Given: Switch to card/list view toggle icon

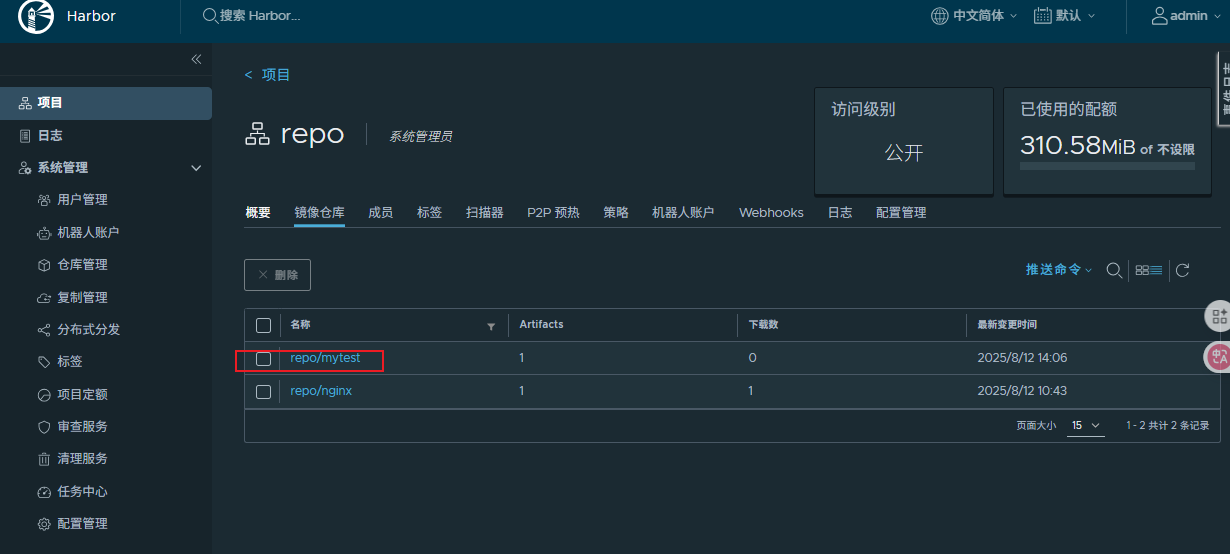Looking at the screenshot, I should (x=1149, y=270).
